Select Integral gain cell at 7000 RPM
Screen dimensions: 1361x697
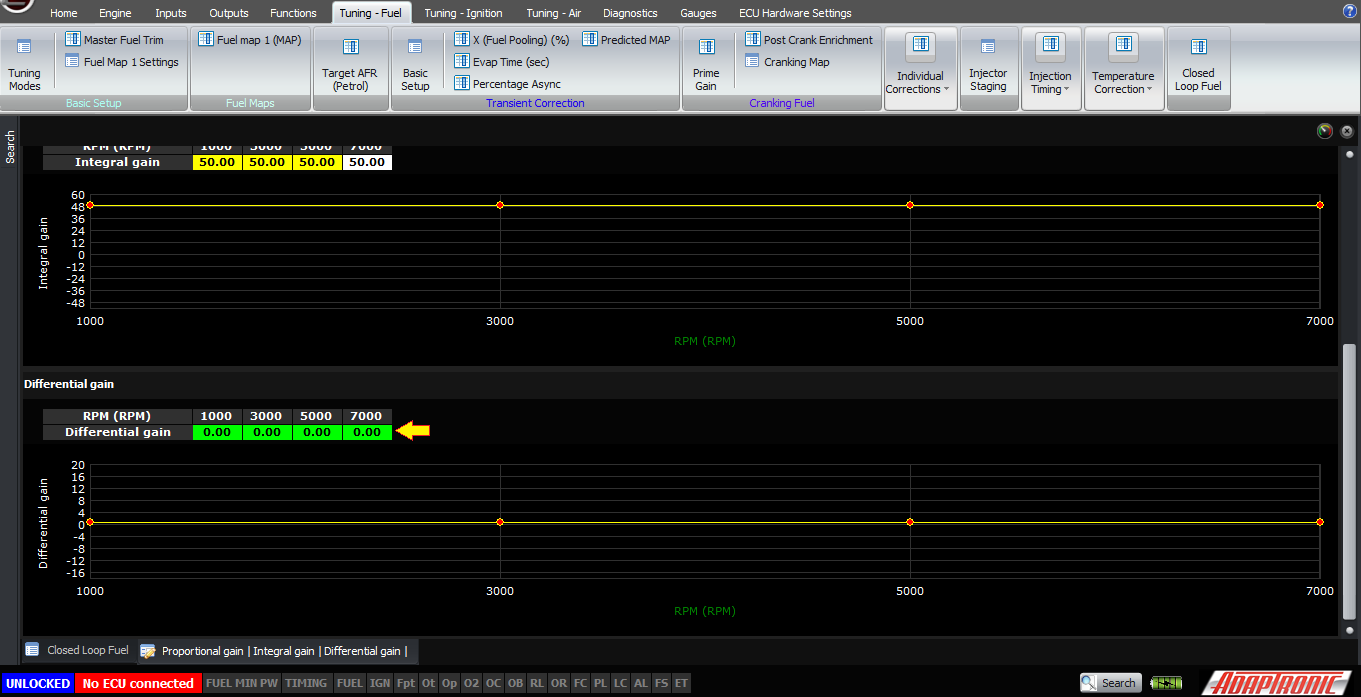[367, 162]
